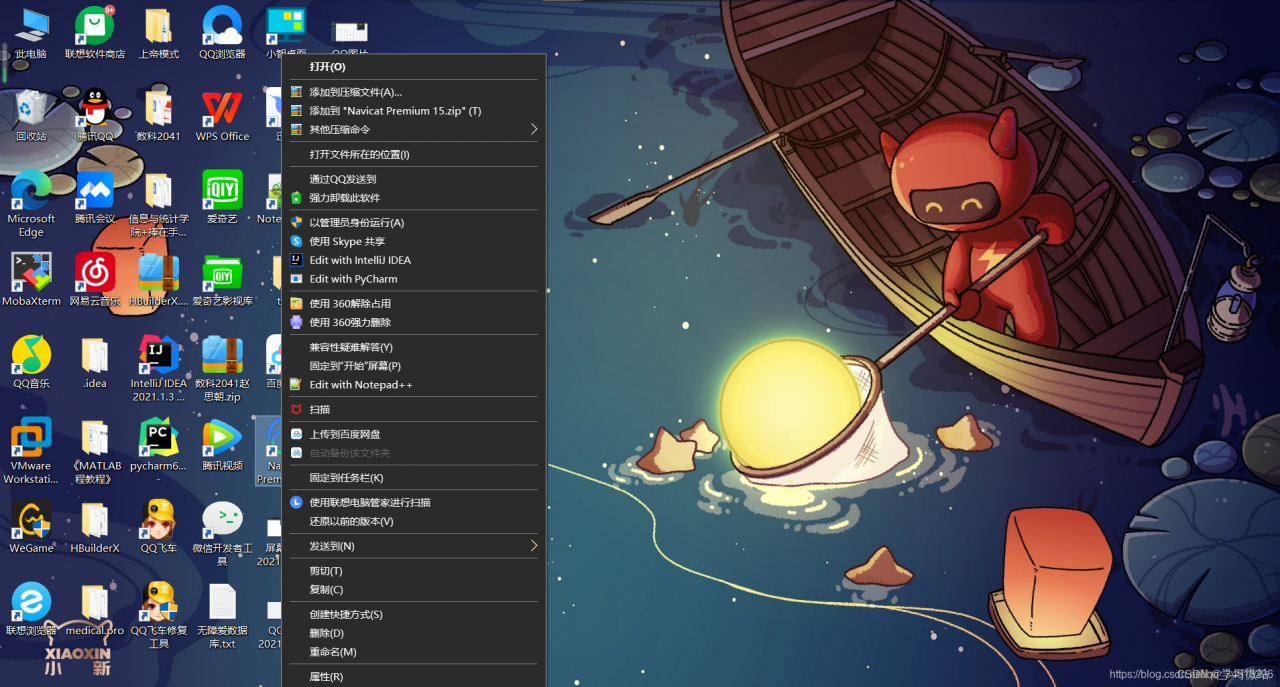Choose 剪切(T) in context menu
The height and width of the screenshot is (687, 1280).
click(414, 571)
